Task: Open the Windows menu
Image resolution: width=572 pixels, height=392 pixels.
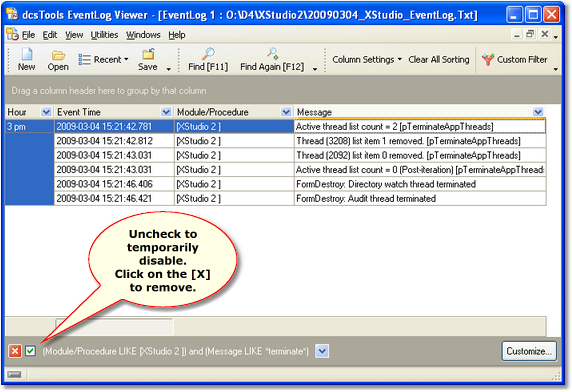Action: click(143, 35)
